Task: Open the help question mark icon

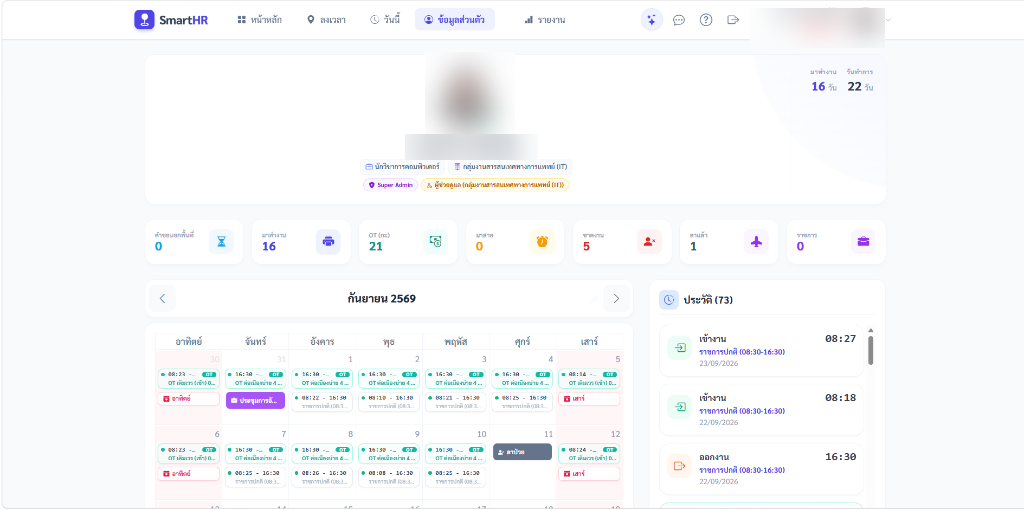Action: click(x=706, y=20)
